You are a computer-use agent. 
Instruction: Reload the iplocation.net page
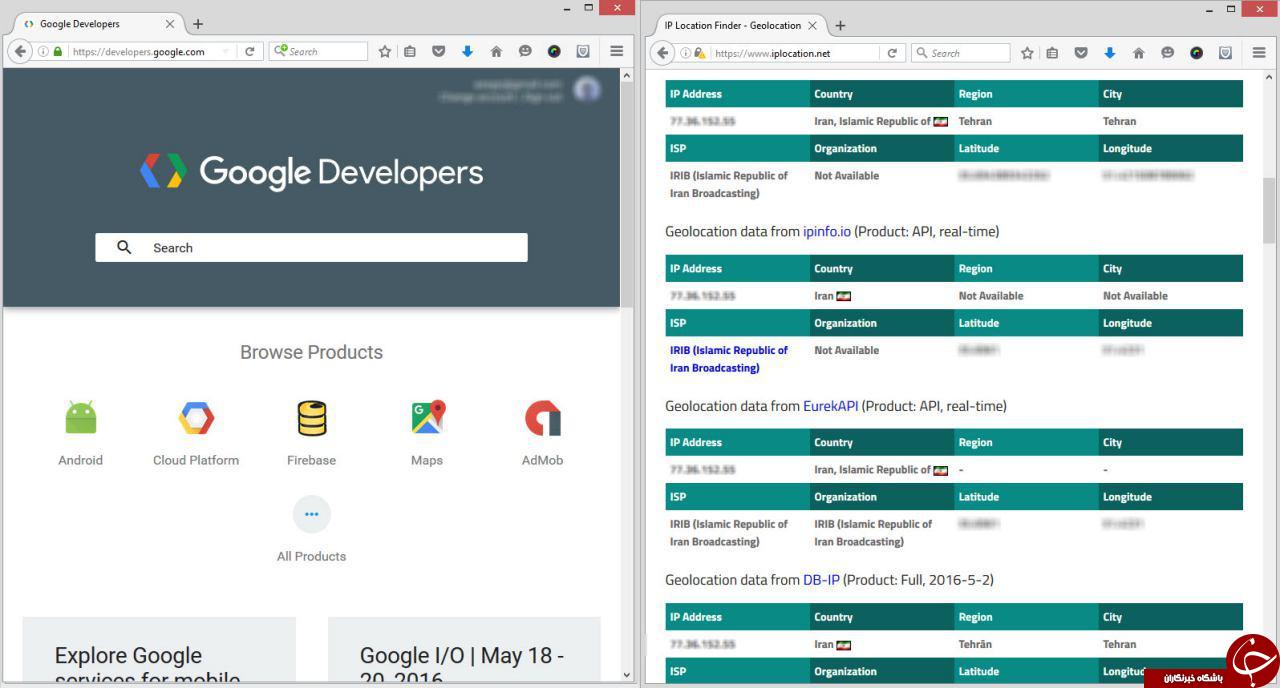892,53
